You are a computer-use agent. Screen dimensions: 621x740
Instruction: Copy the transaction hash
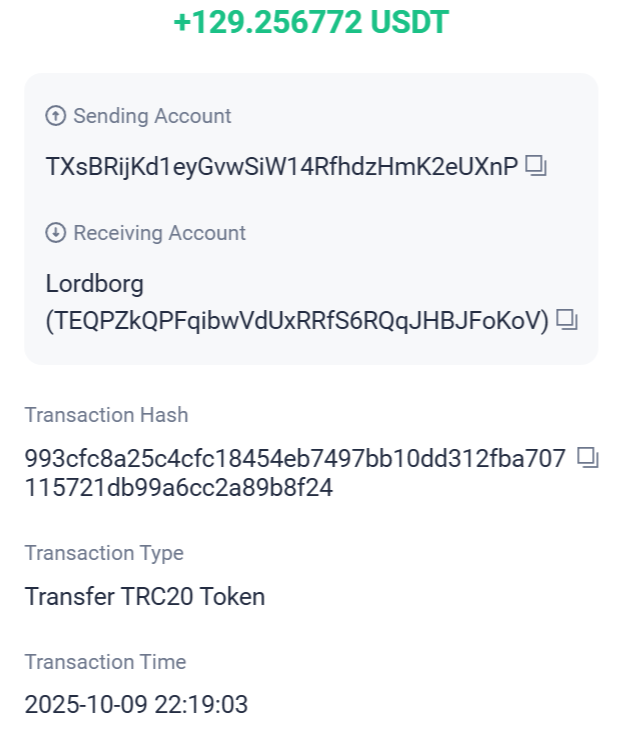(x=588, y=459)
